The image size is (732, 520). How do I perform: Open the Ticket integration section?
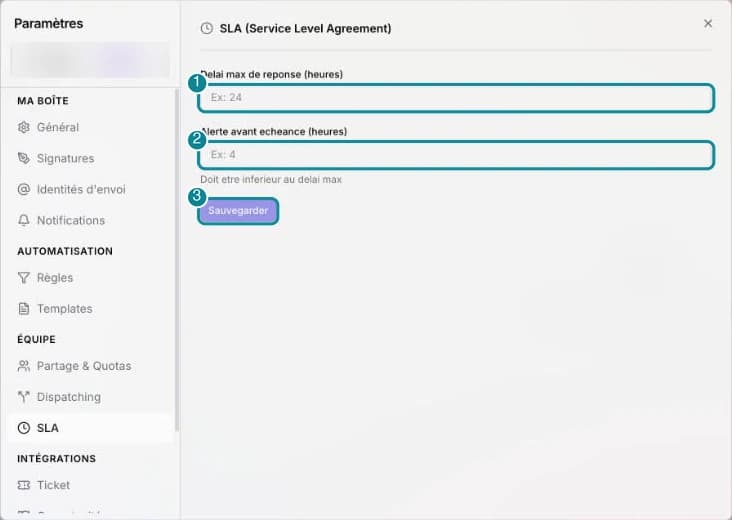pos(91,485)
